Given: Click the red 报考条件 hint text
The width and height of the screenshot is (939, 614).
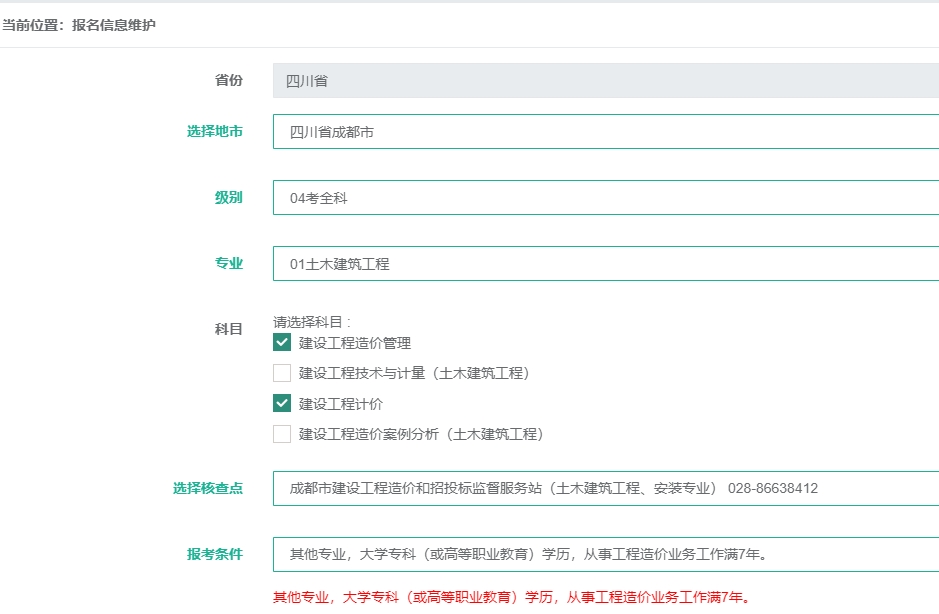Looking at the screenshot, I should 510,598.
